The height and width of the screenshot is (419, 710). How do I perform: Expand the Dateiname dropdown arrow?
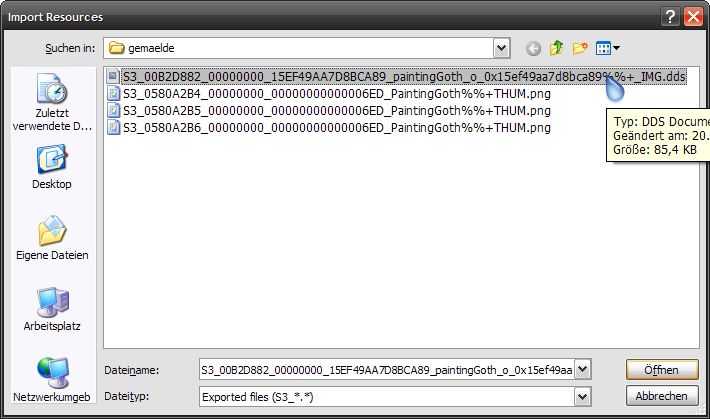(583, 370)
